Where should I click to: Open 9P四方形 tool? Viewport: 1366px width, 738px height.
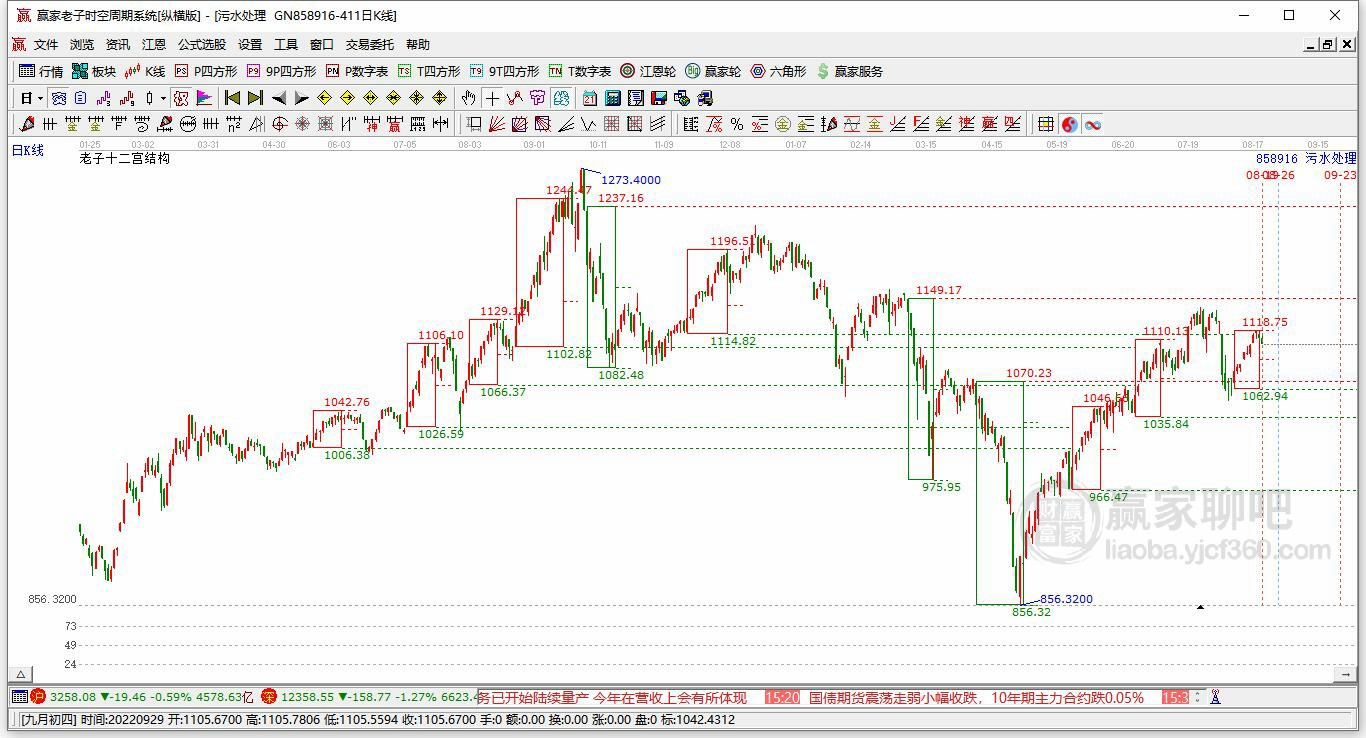click(x=281, y=71)
